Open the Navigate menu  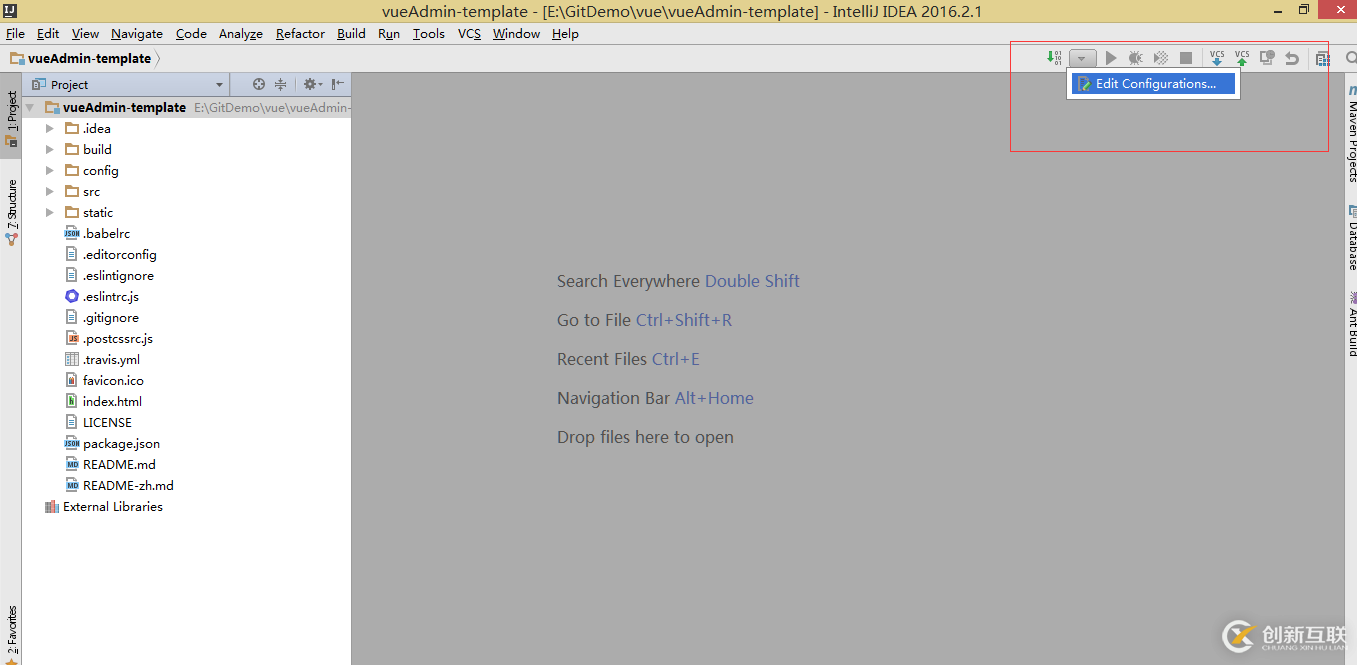(x=137, y=33)
